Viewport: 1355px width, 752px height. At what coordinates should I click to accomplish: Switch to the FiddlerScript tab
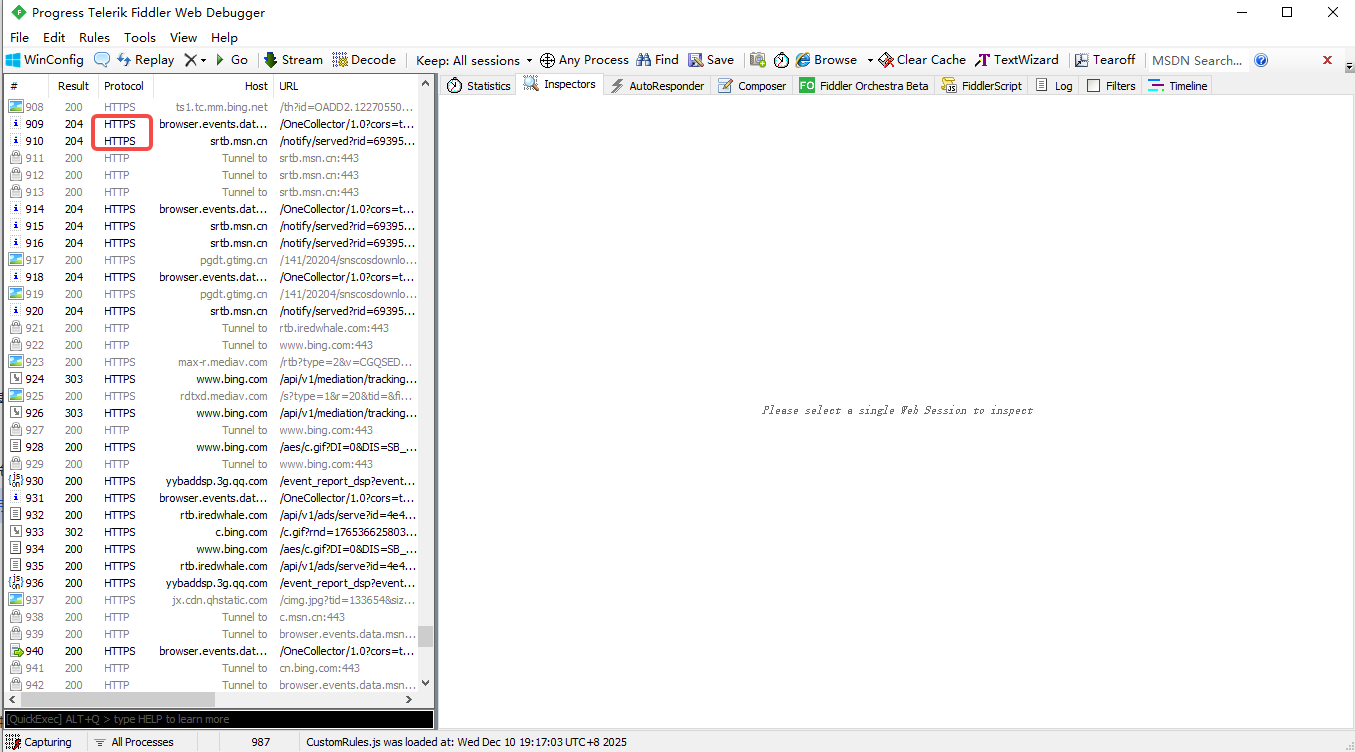pos(981,86)
